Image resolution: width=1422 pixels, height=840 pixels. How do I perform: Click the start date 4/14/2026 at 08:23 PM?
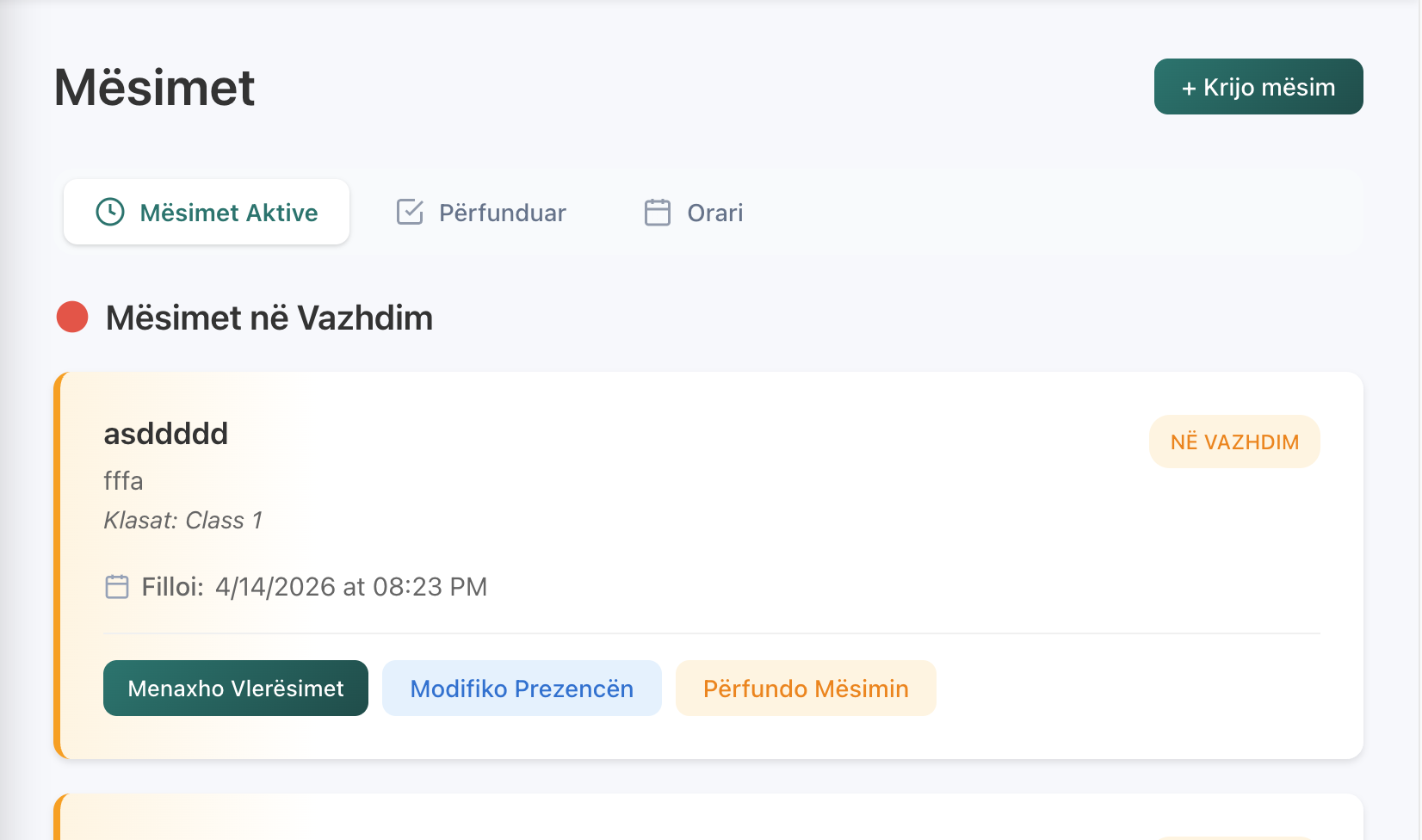pyautogui.click(x=351, y=587)
